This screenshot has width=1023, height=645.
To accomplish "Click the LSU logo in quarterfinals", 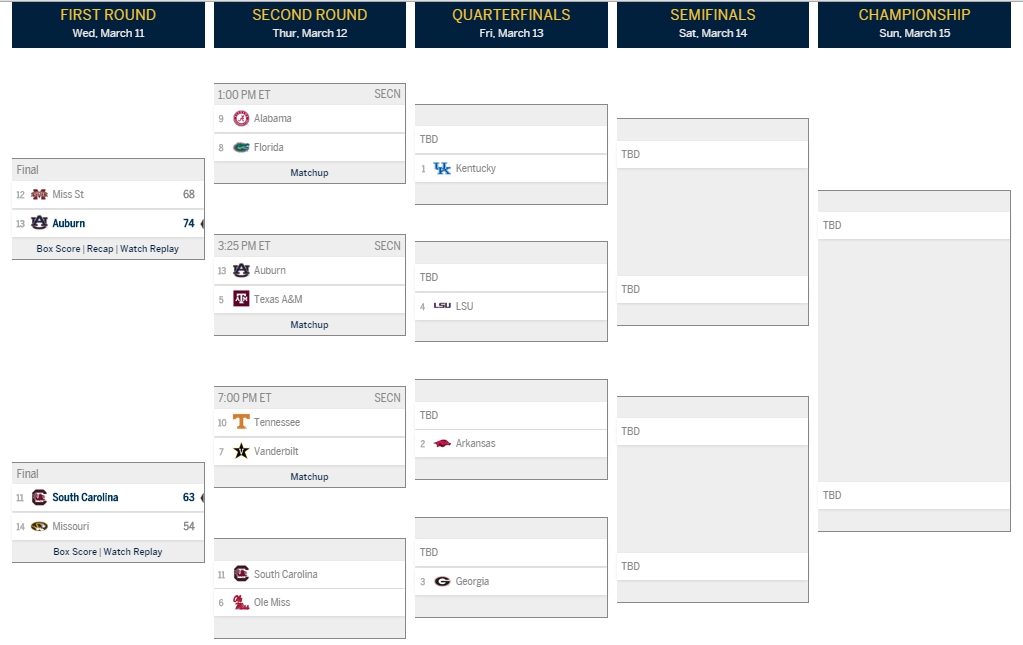I will [442, 305].
